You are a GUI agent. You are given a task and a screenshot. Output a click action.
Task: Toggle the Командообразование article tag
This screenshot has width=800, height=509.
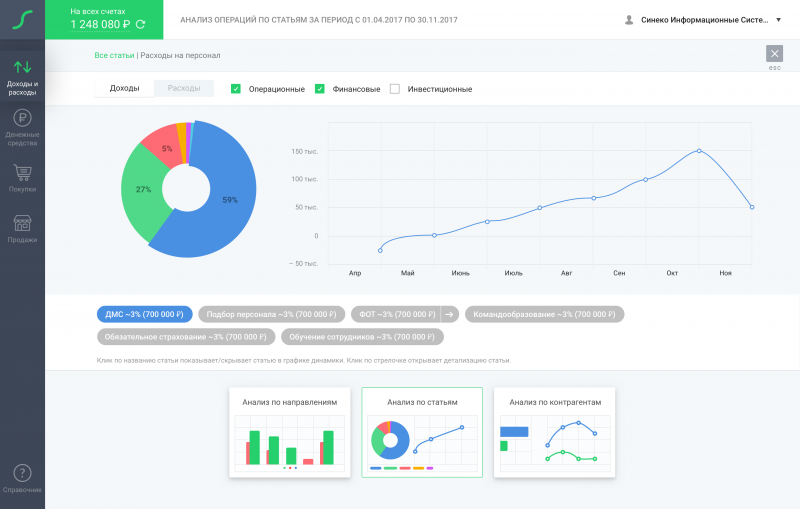544,314
